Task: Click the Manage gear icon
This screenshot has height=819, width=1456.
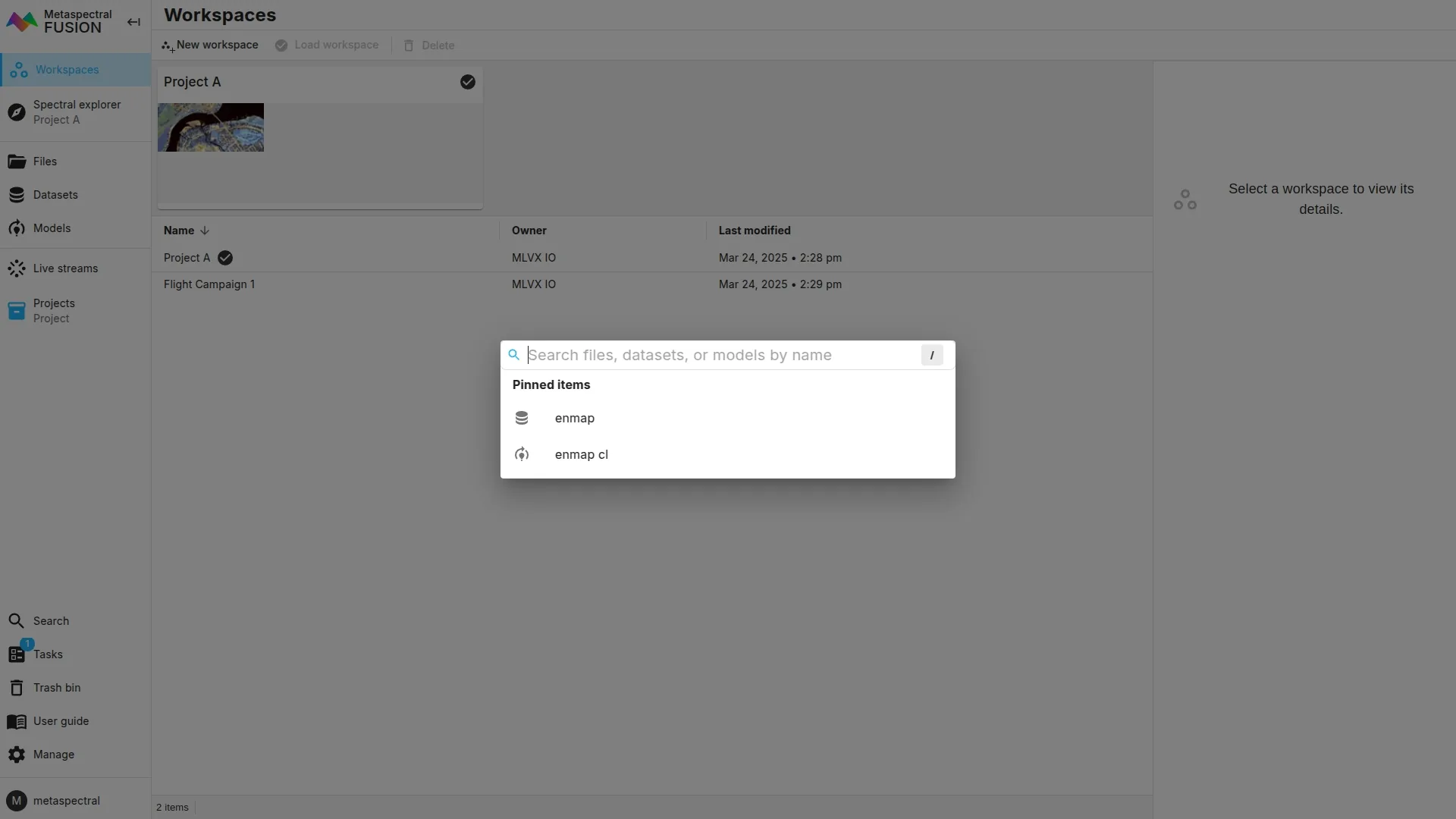Action: 17,755
